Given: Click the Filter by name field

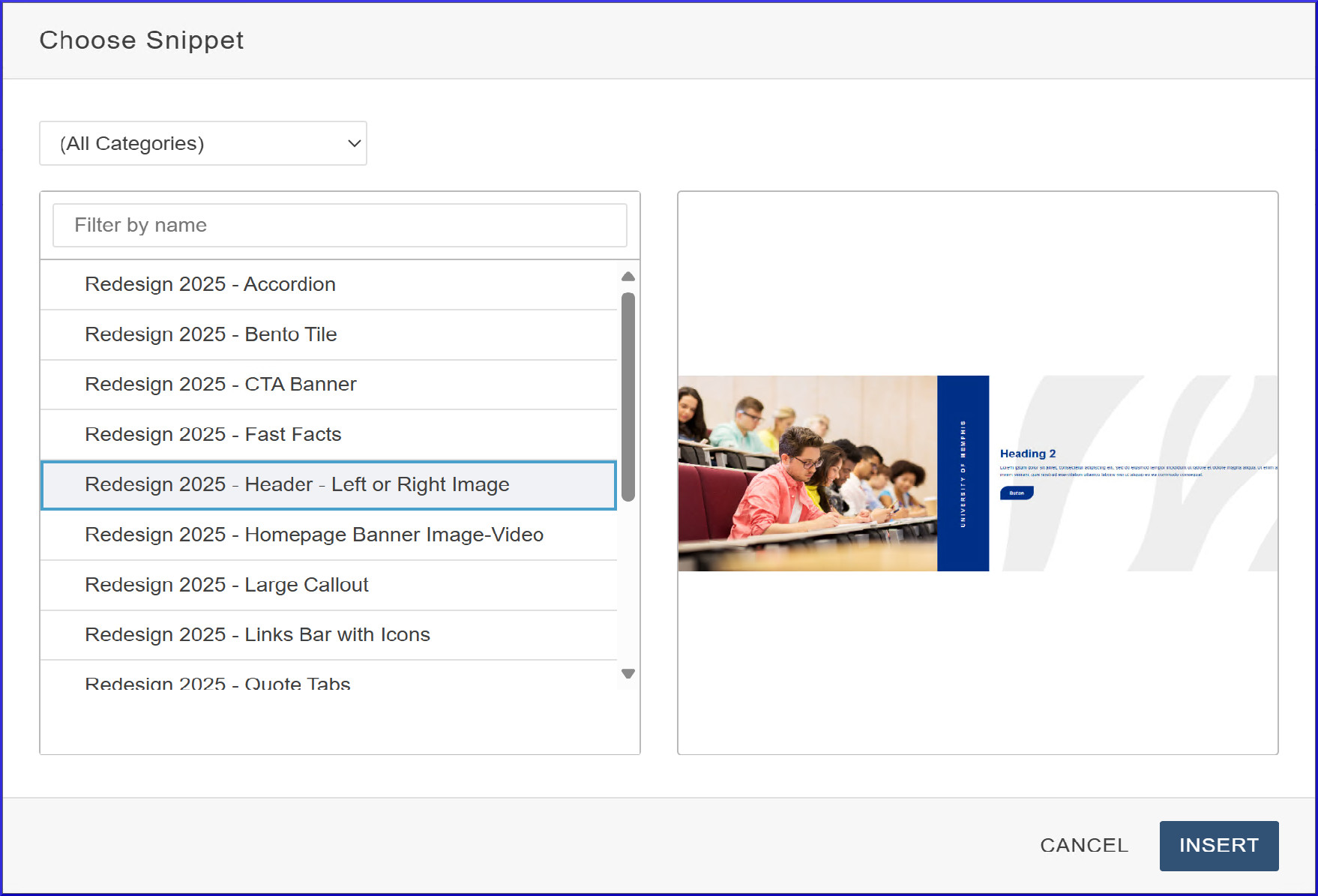Looking at the screenshot, I should click(340, 225).
